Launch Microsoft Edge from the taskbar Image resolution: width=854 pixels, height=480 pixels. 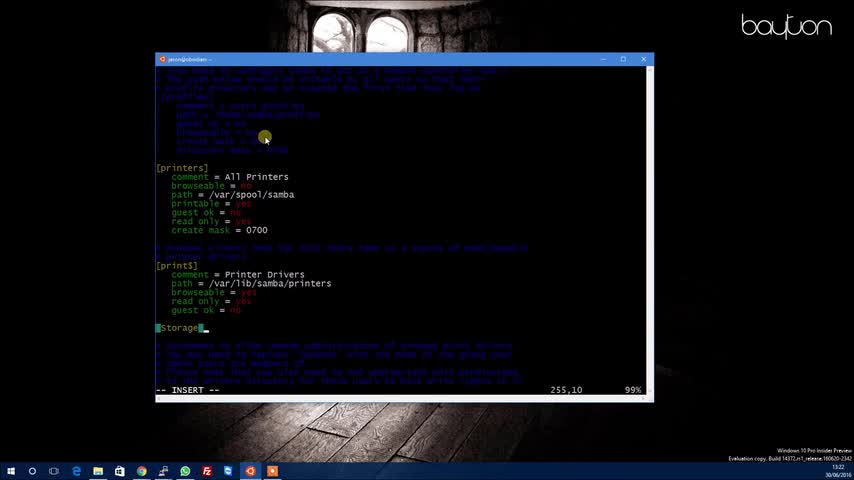(x=76, y=471)
